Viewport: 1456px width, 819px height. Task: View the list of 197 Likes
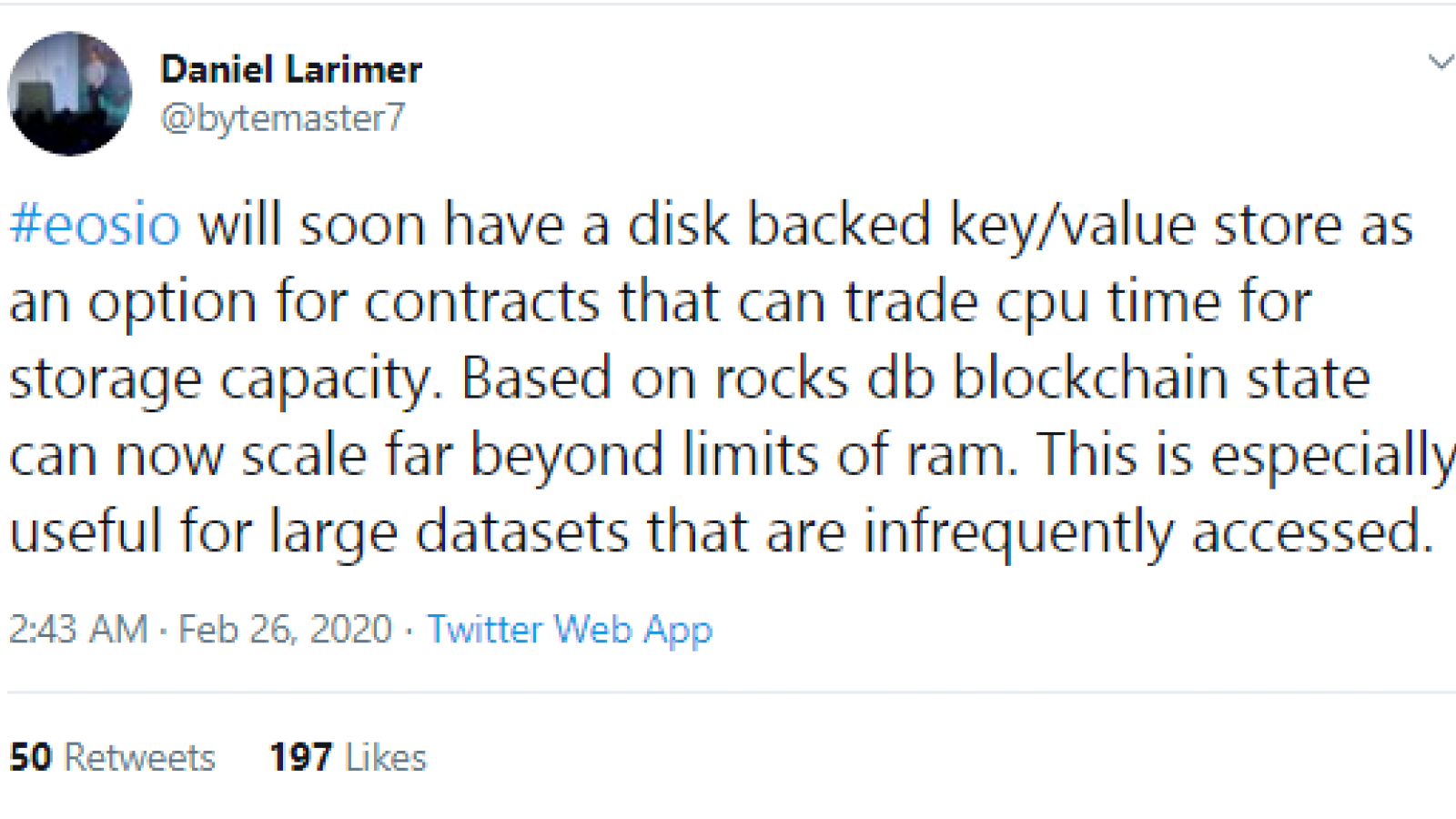click(349, 757)
